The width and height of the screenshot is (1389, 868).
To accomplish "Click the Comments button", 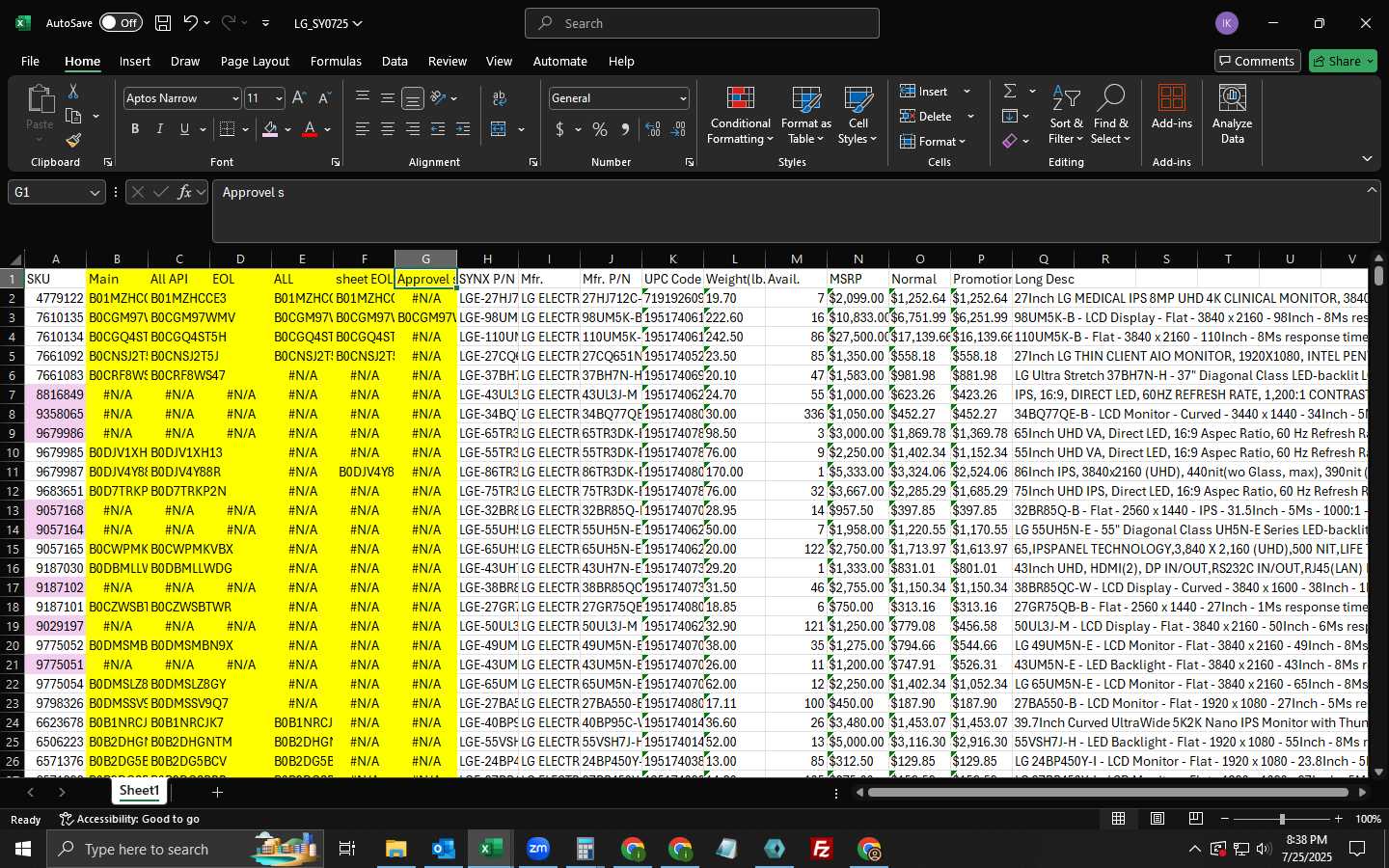I will 1257,61.
